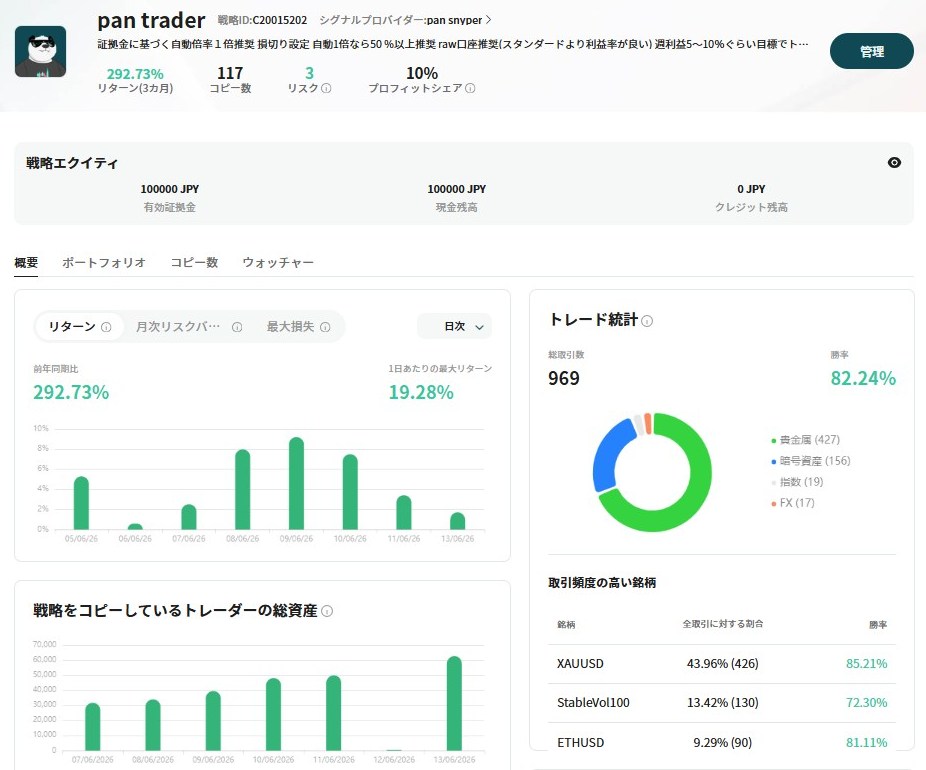
Task: Switch to the ウォッチャー tab
Action: pos(278,262)
